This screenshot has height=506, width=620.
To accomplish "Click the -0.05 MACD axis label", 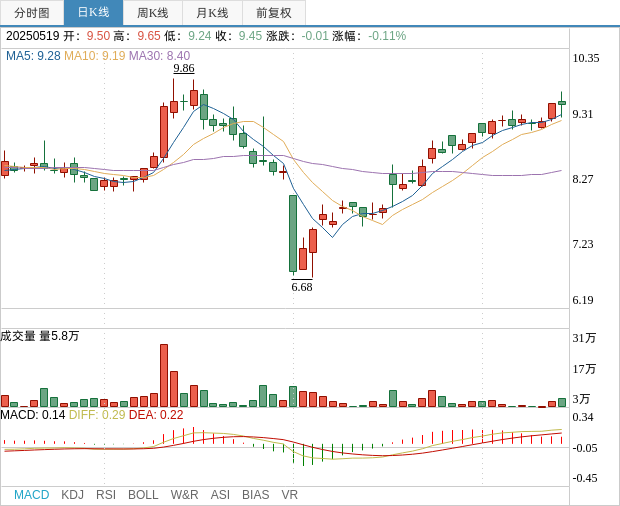I will 585,448.
